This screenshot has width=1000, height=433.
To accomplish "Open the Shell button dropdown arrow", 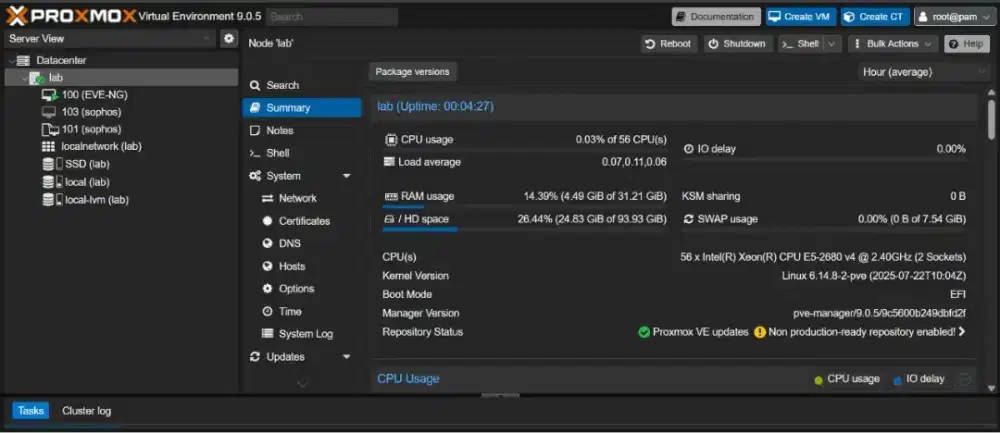I will (x=832, y=44).
